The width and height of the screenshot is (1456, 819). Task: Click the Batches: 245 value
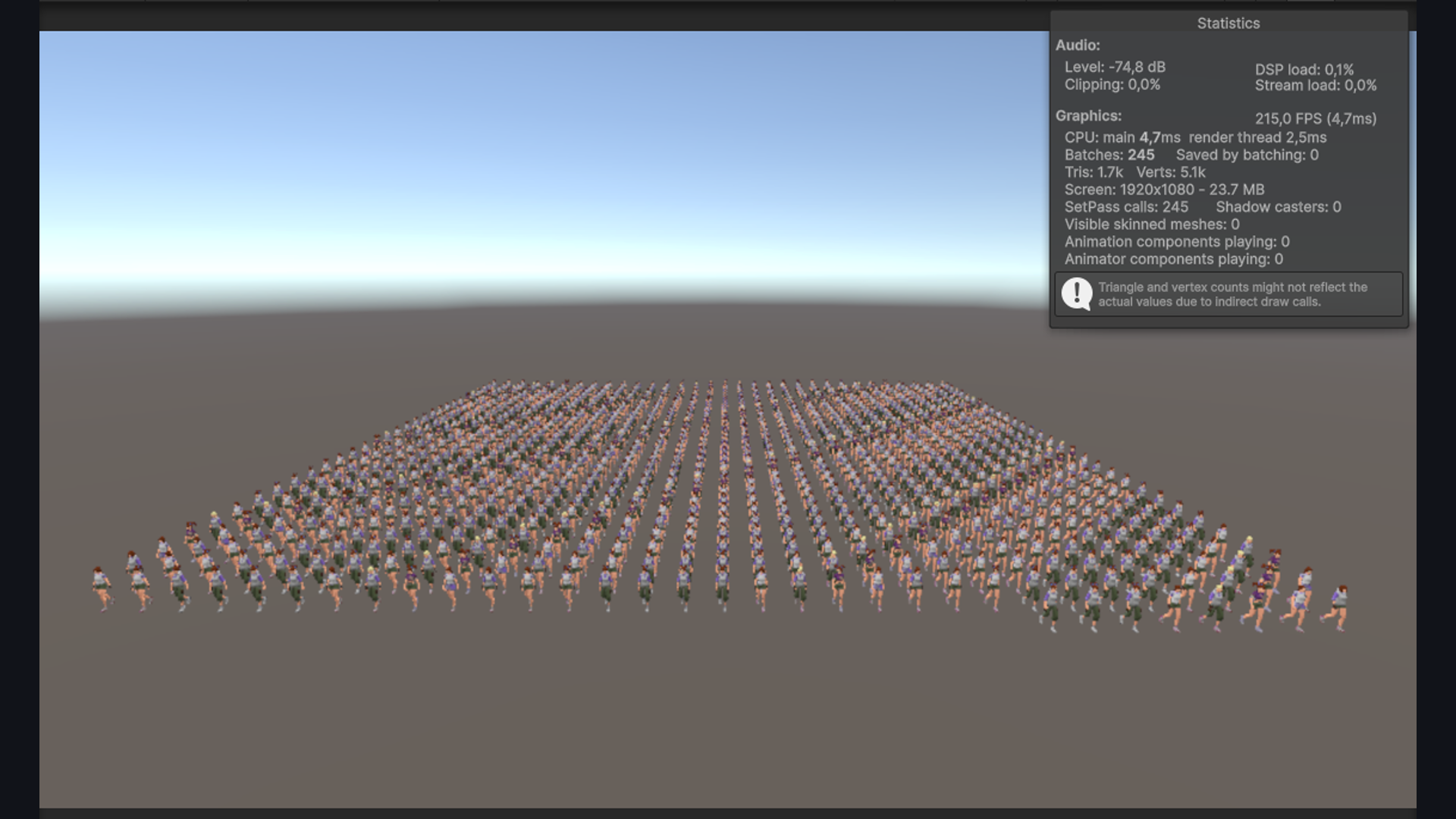click(x=1109, y=155)
